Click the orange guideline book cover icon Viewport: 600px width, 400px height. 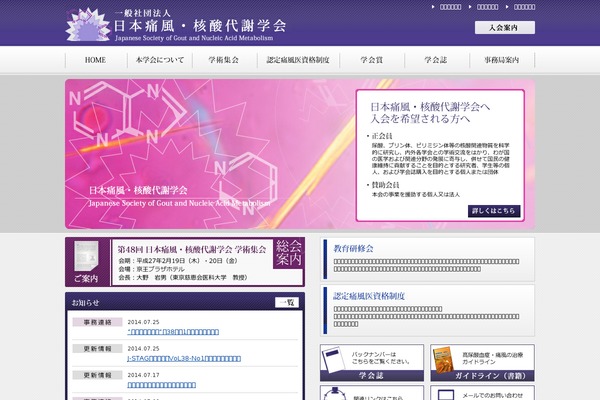[x=444, y=359]
